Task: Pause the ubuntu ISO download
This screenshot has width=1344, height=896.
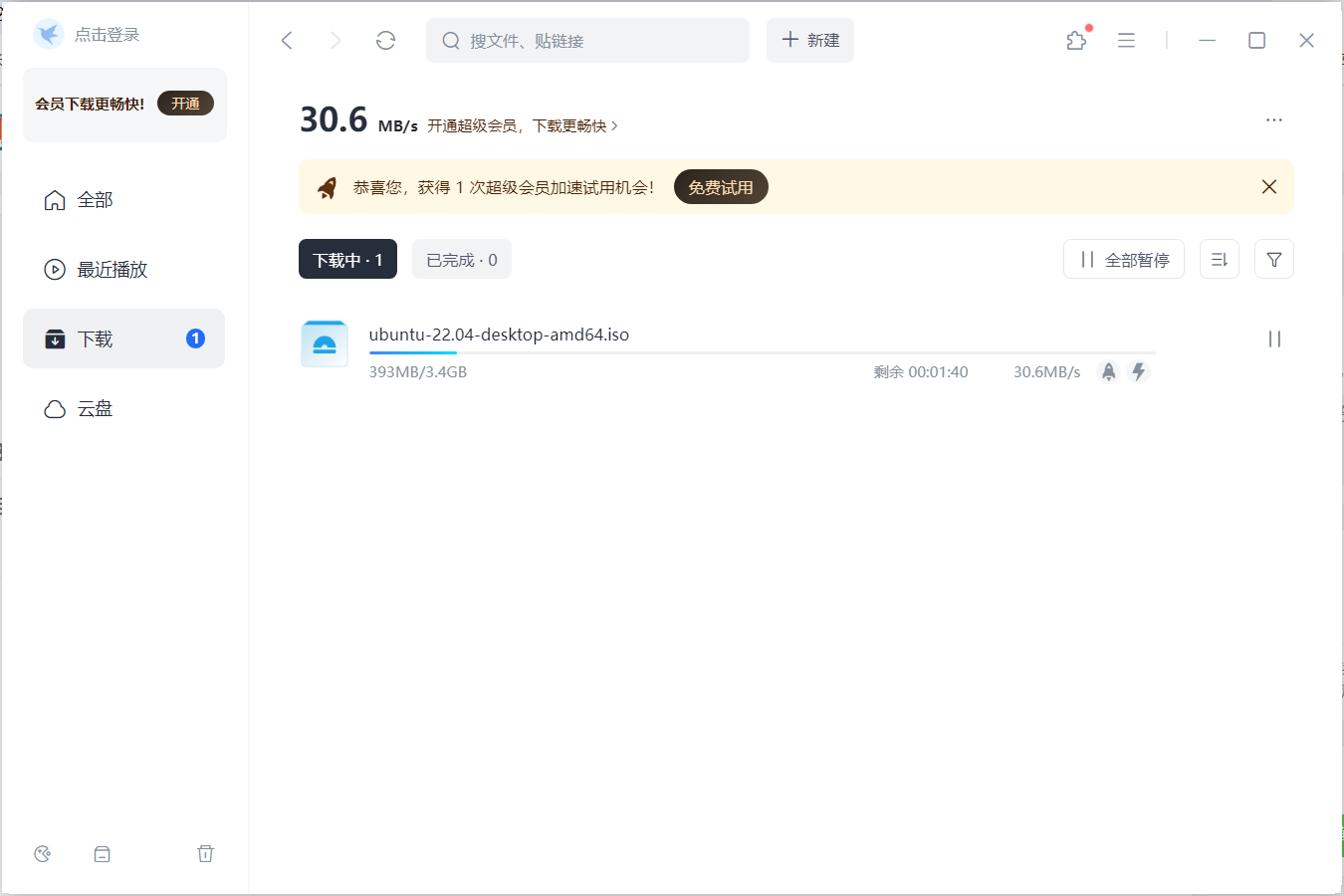Action: [x=1274, y=339]
